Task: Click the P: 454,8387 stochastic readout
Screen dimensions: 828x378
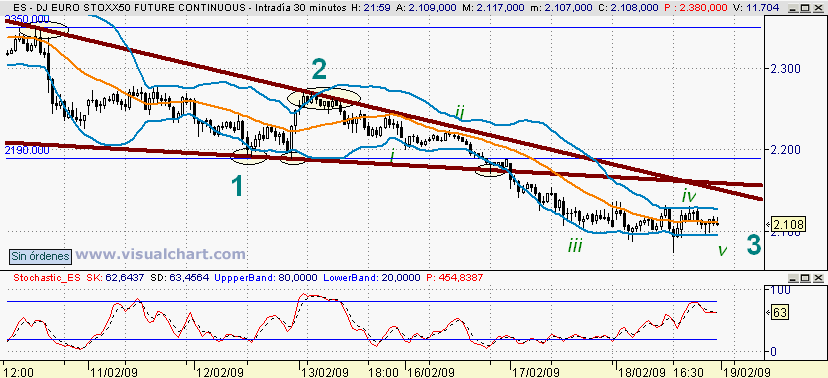Action: coord(454,277)
